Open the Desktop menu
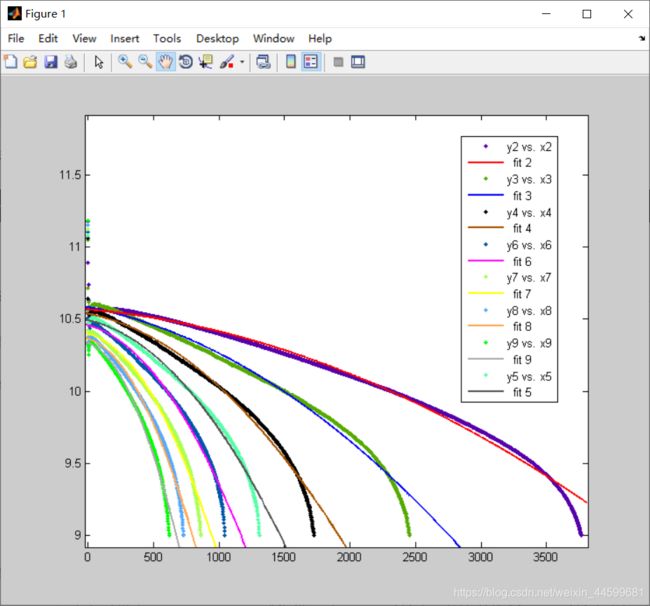 [x=217, y=39]
